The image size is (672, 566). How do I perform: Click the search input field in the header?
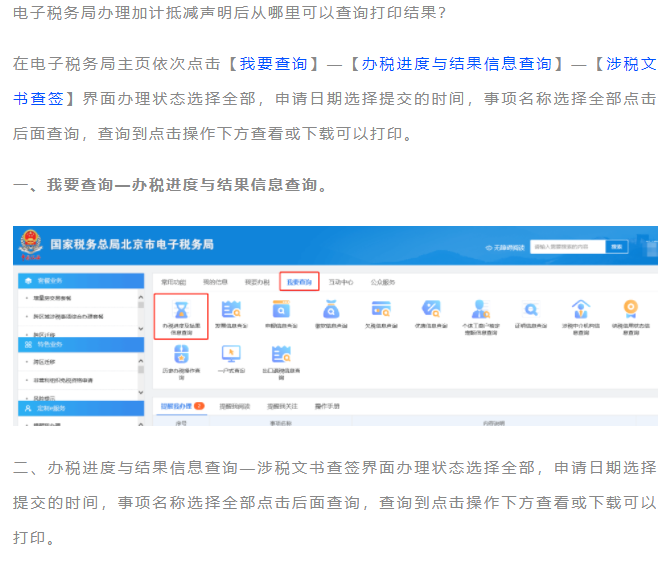tap(567, 245)
